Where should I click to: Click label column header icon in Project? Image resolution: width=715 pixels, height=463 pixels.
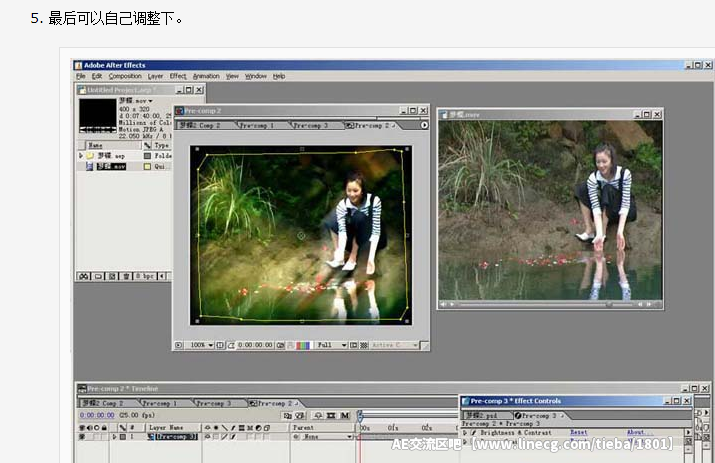pyautogui.click(x=147, y=146)
